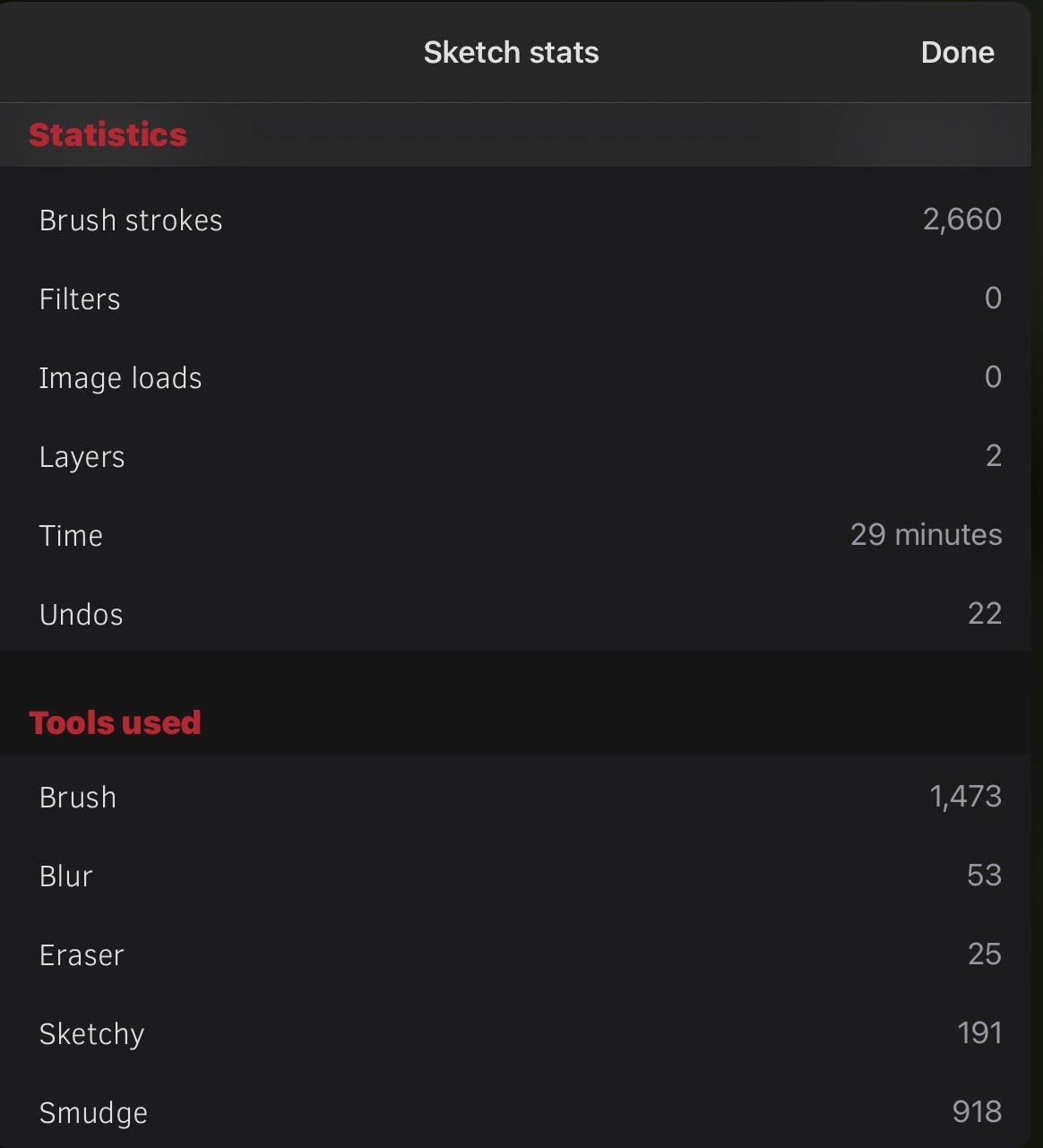Click the Sketch stats title

coord(511,53)
